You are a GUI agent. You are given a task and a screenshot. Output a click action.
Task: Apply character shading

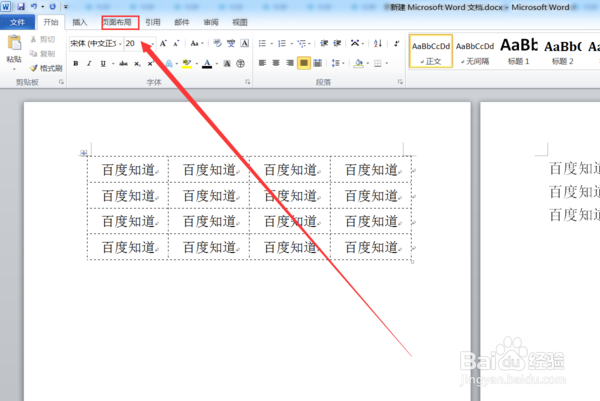(x=227, y=64)
